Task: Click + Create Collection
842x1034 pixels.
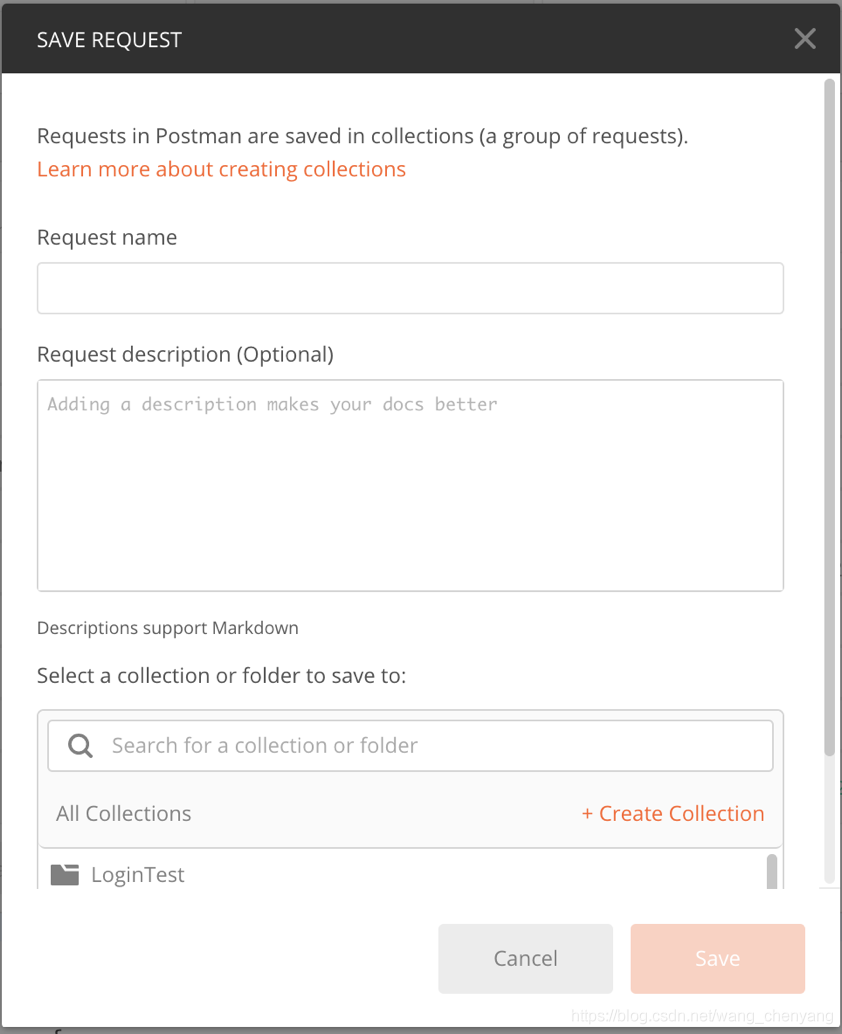Action: click(x=673, y=814)
